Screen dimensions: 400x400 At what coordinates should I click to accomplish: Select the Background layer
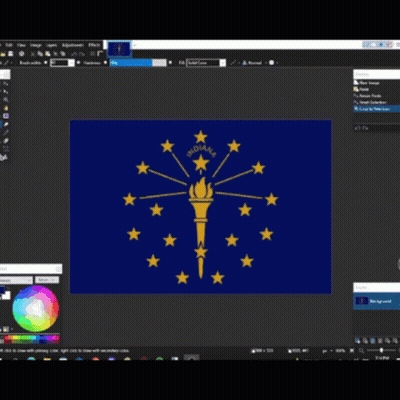point(377,301)
